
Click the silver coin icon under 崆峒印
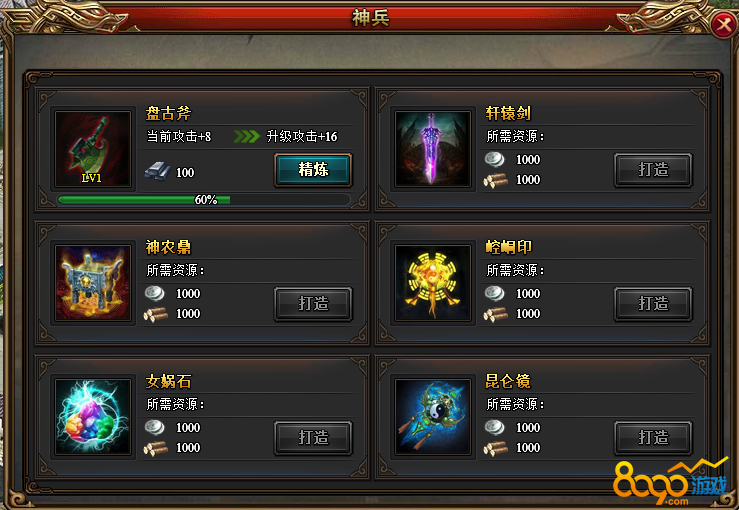pyautogui.click(x=494, y=293)
